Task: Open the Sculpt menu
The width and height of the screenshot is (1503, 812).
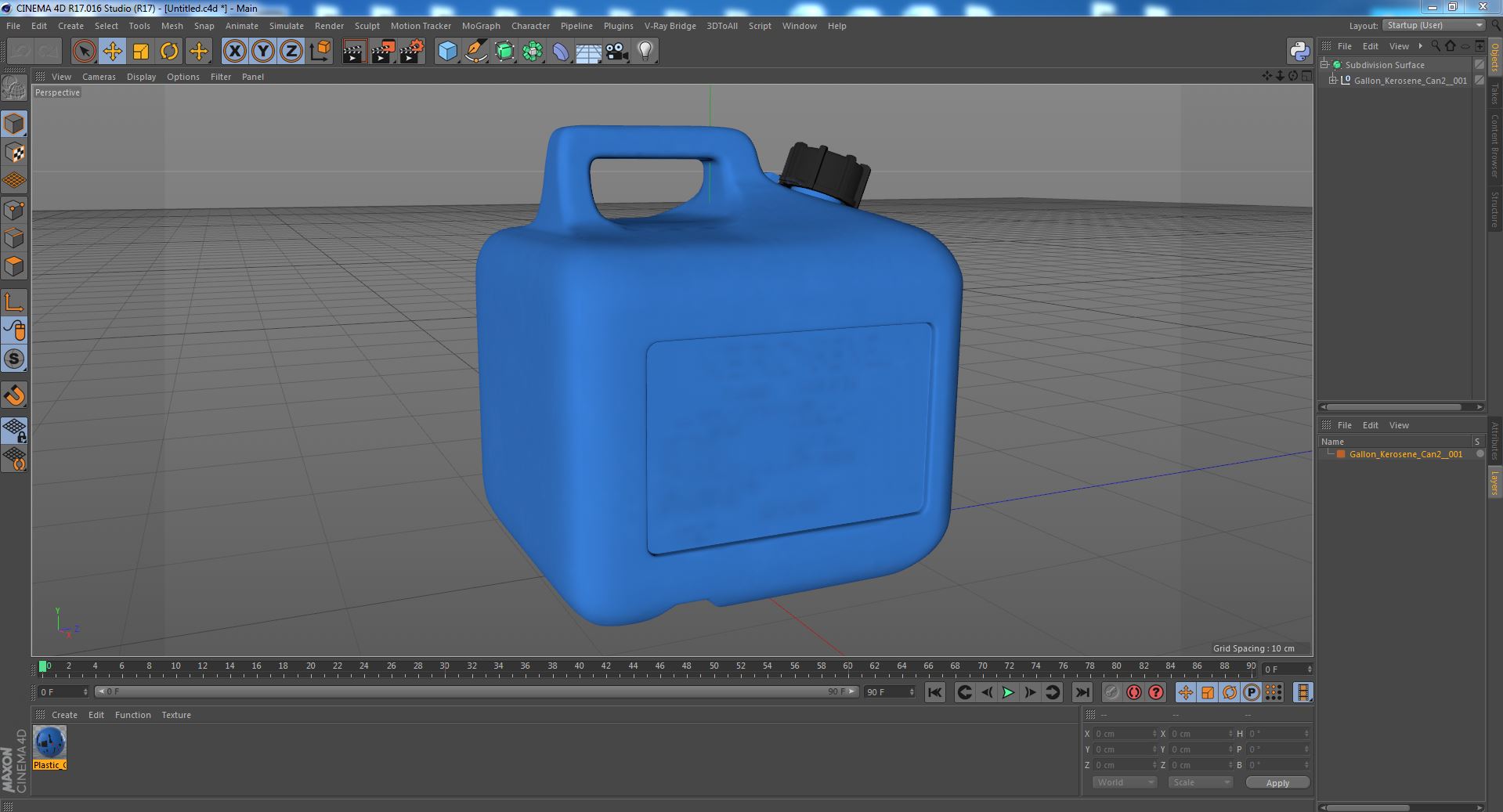Action: [367, 26]
